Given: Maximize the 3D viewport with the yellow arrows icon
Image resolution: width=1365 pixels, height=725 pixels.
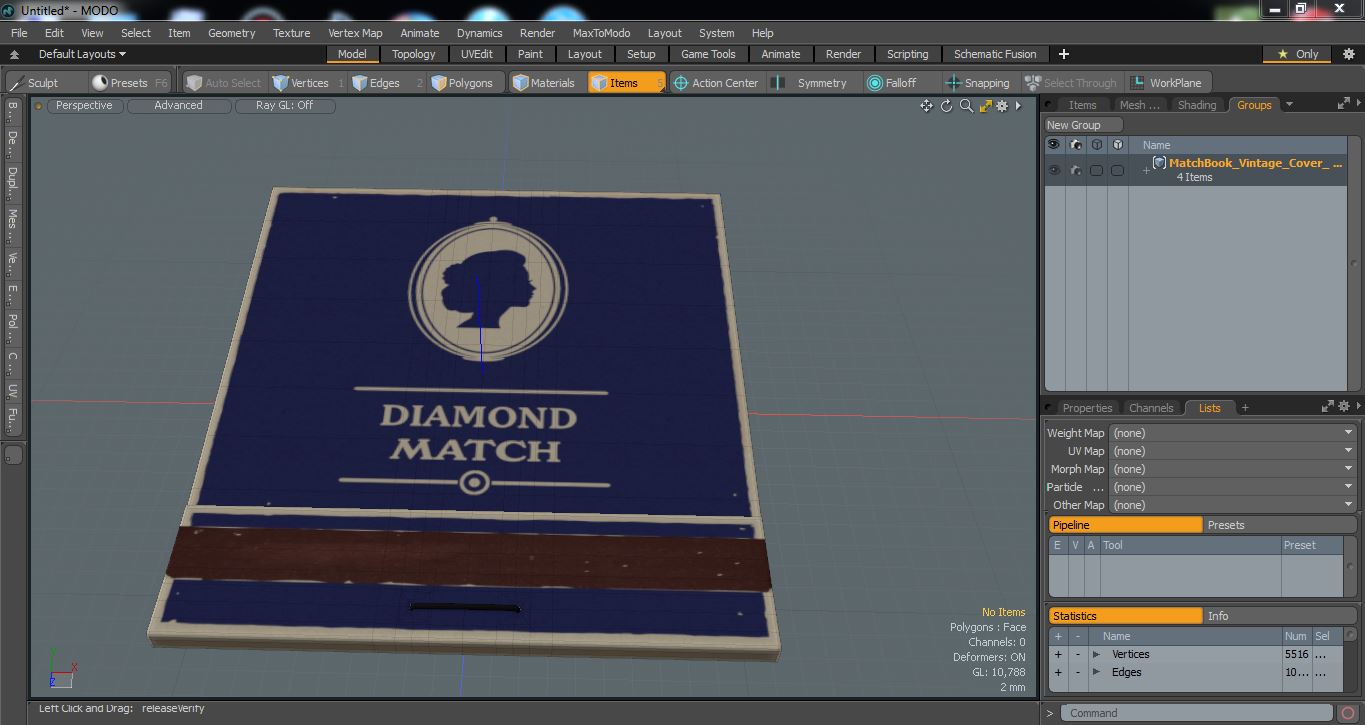Looking at the screenshot, I should point(985,106).
